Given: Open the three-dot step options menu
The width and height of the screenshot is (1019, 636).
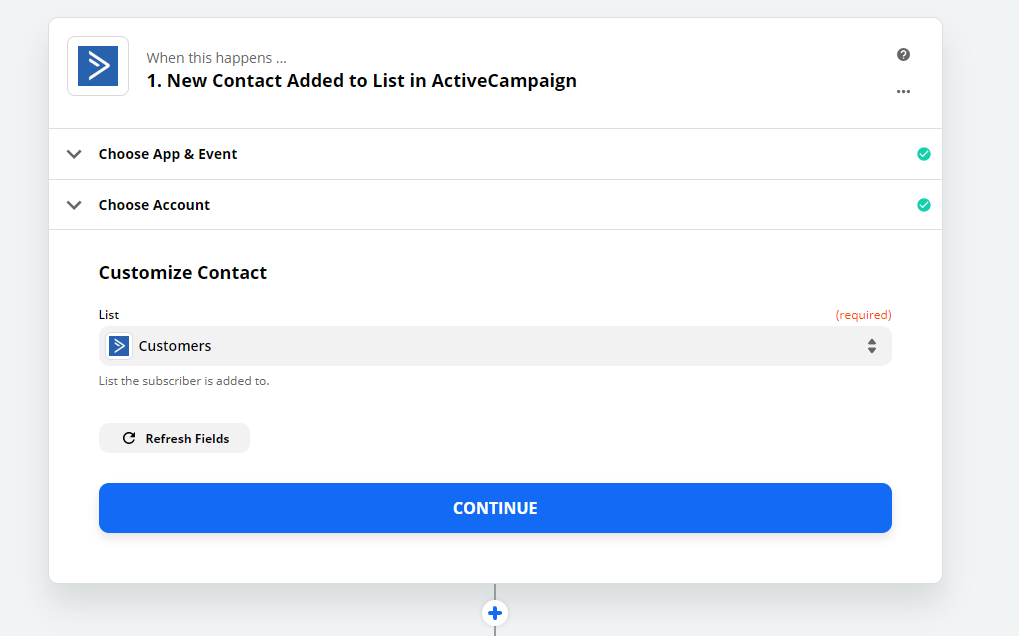Looking at the screenshot, I should [903, 92].
